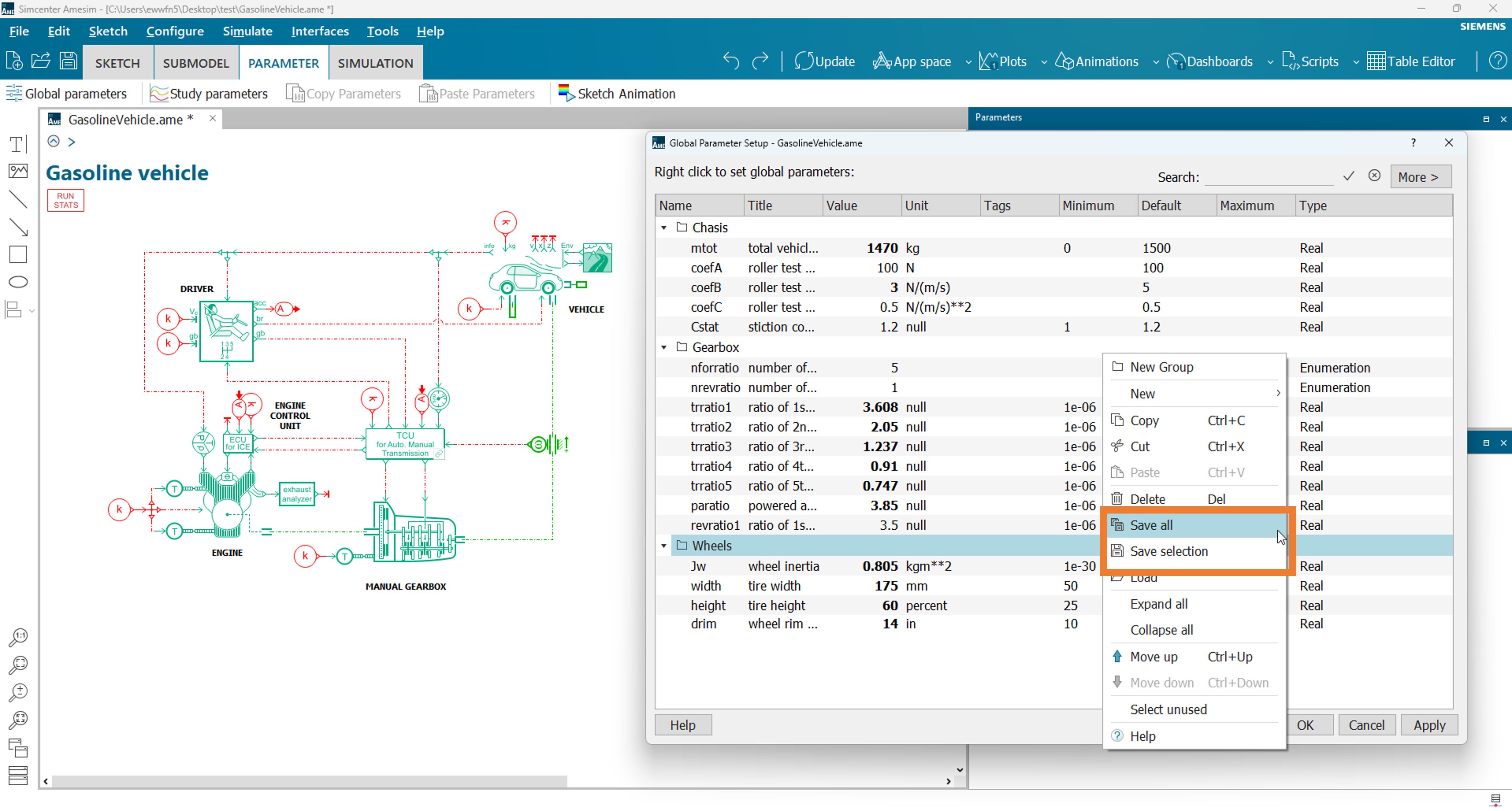Switch to the SIMULATION tab
Viewport: 1512px width, 811px height.
375,63
